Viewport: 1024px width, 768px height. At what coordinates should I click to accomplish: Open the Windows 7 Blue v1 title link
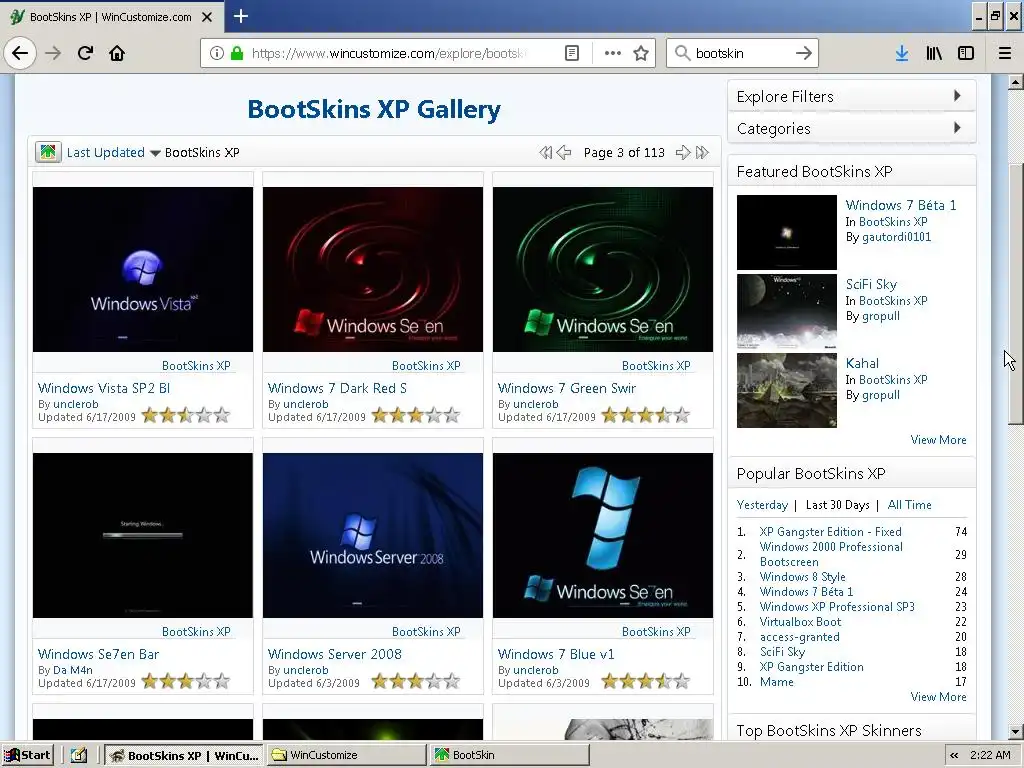coord(556,654)
